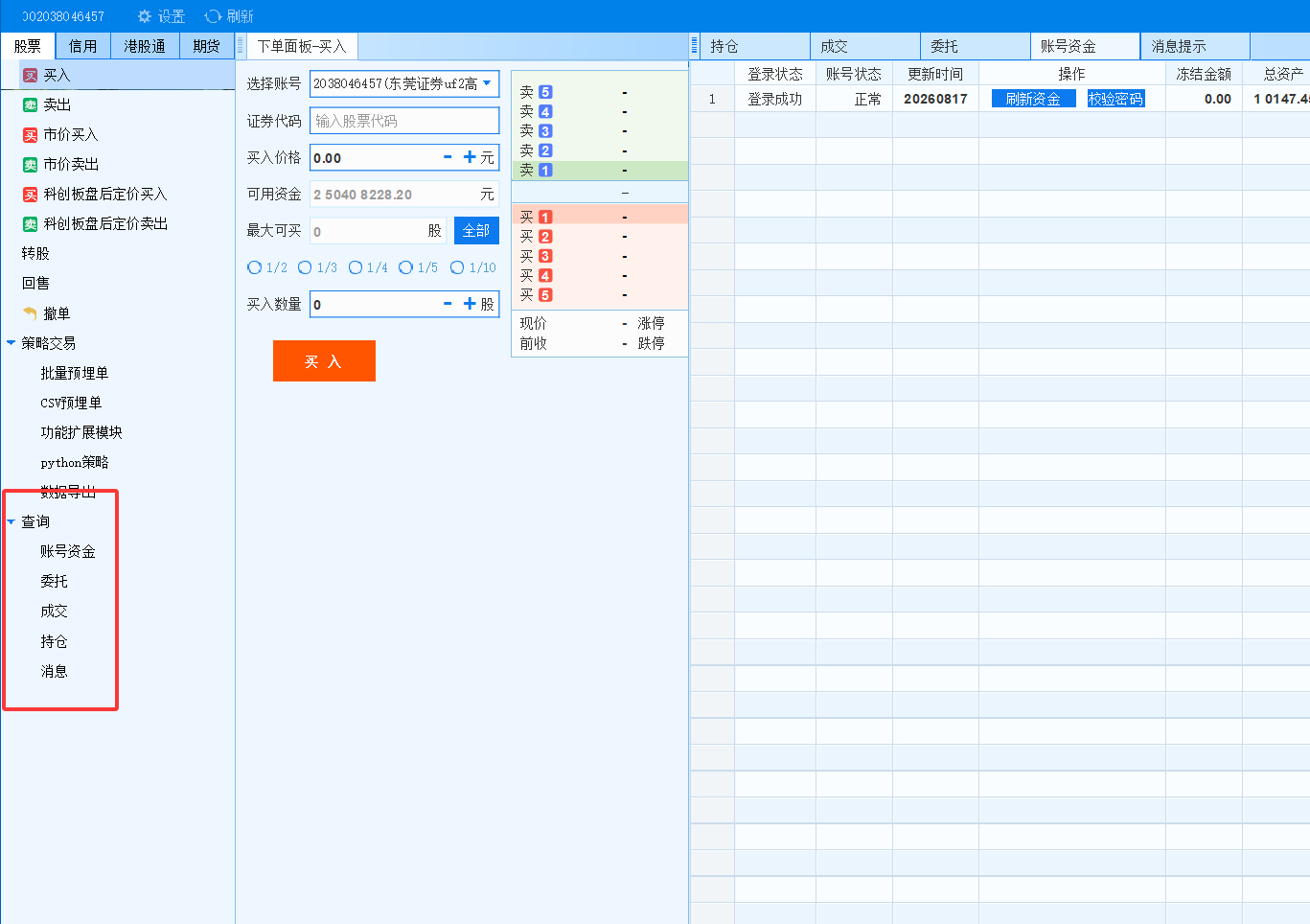Switch to the 期货 tab
1310x924 pixels.
tap(206, 46)
